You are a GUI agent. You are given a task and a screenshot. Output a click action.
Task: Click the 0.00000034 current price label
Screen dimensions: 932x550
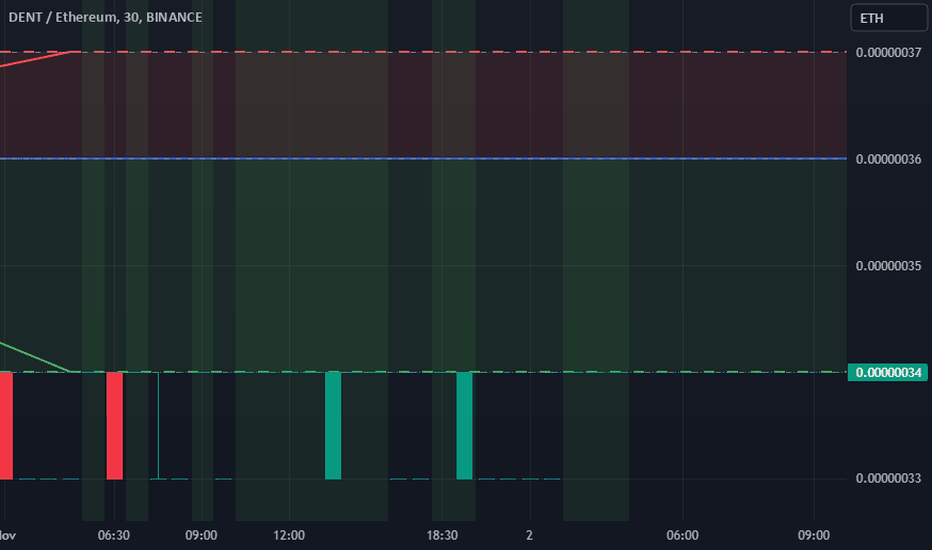point(887,372)
